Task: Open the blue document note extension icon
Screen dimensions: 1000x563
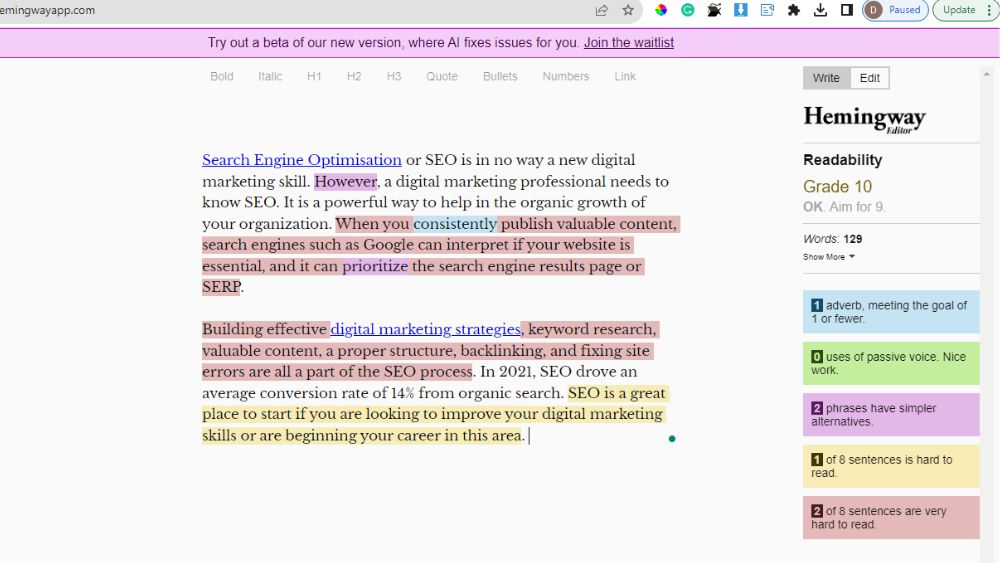Action: point(767,10)
